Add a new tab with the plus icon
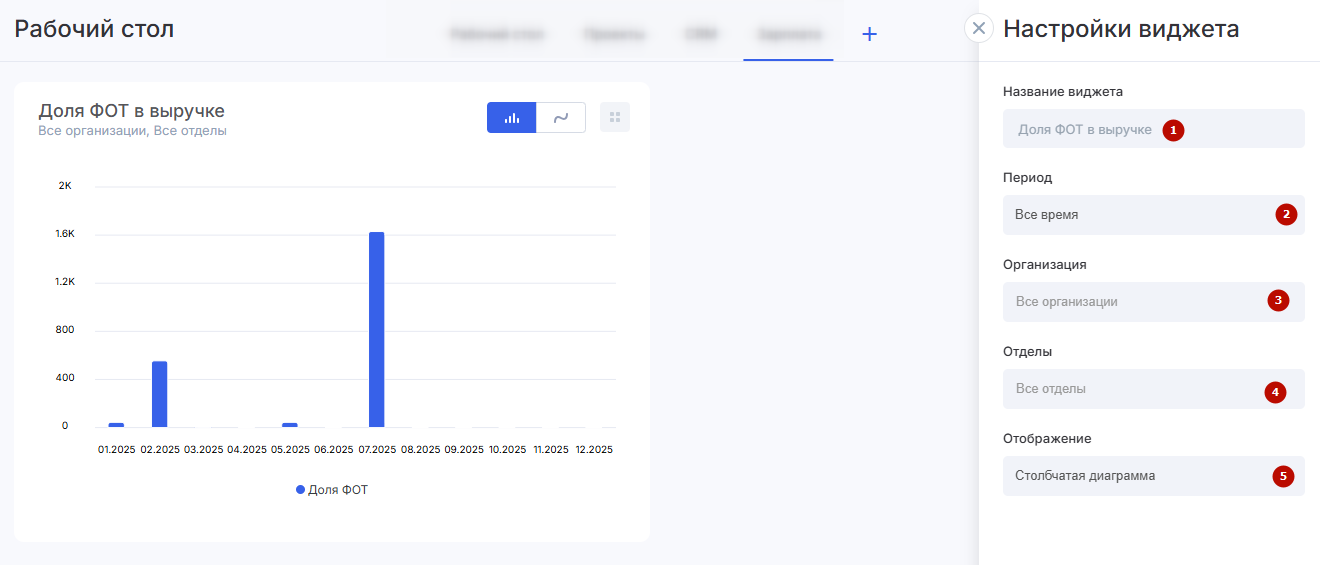Image resolution: width=1320 pixels, height=565 pixels. 869,34
